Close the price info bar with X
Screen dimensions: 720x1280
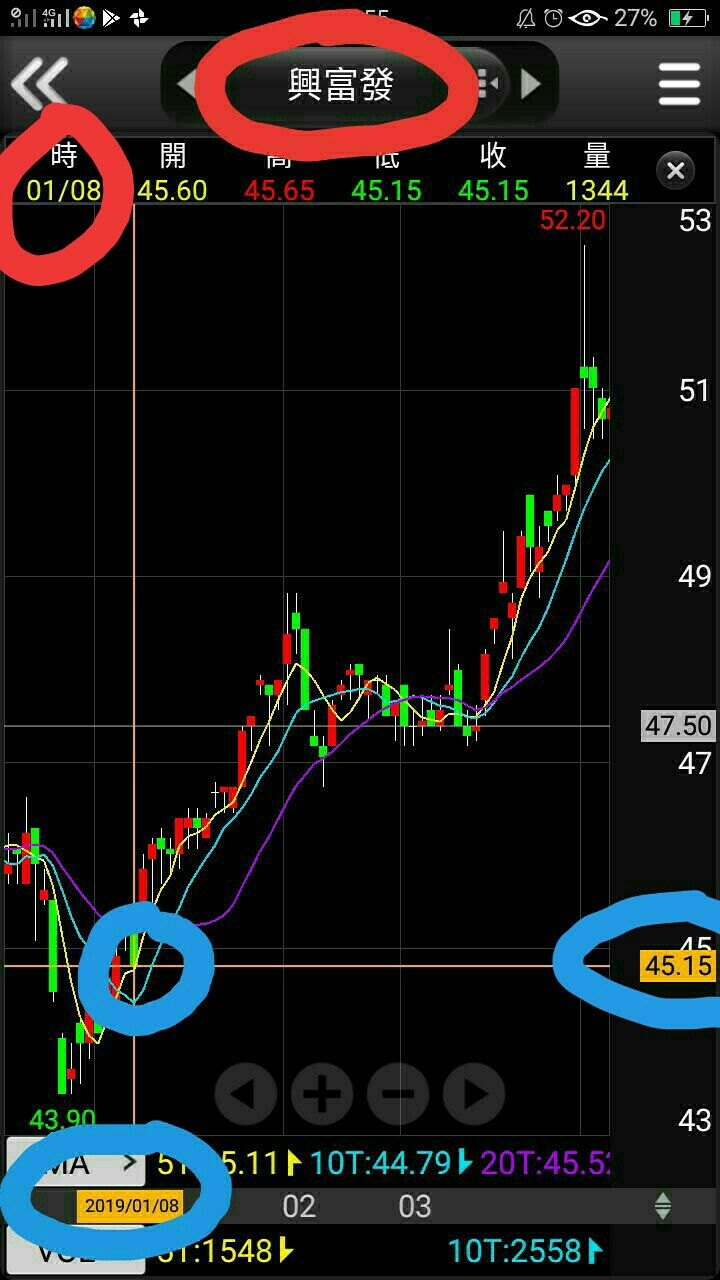pos(676,171)
